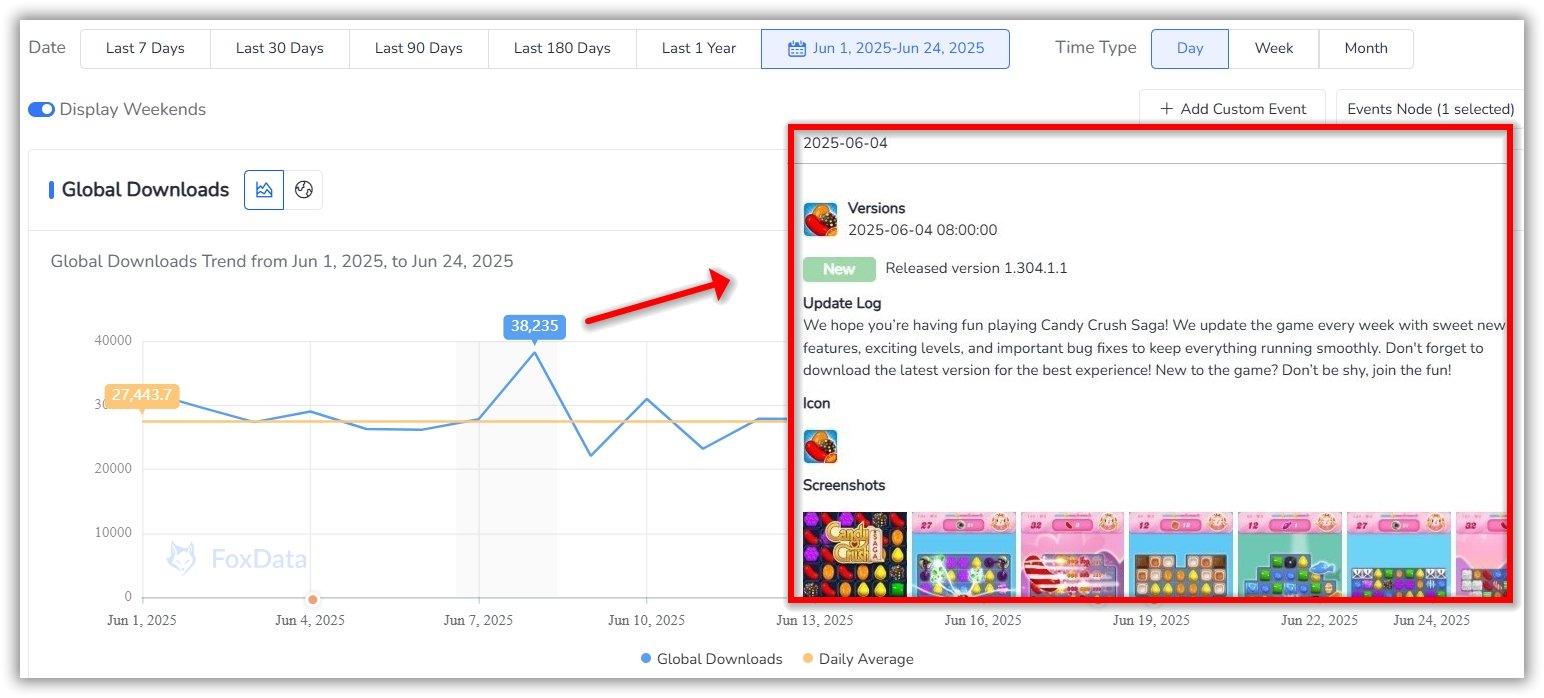Screen dimensions: 1544x698
Task: Choose the Last 7 Days range
Action: [145, 48]
